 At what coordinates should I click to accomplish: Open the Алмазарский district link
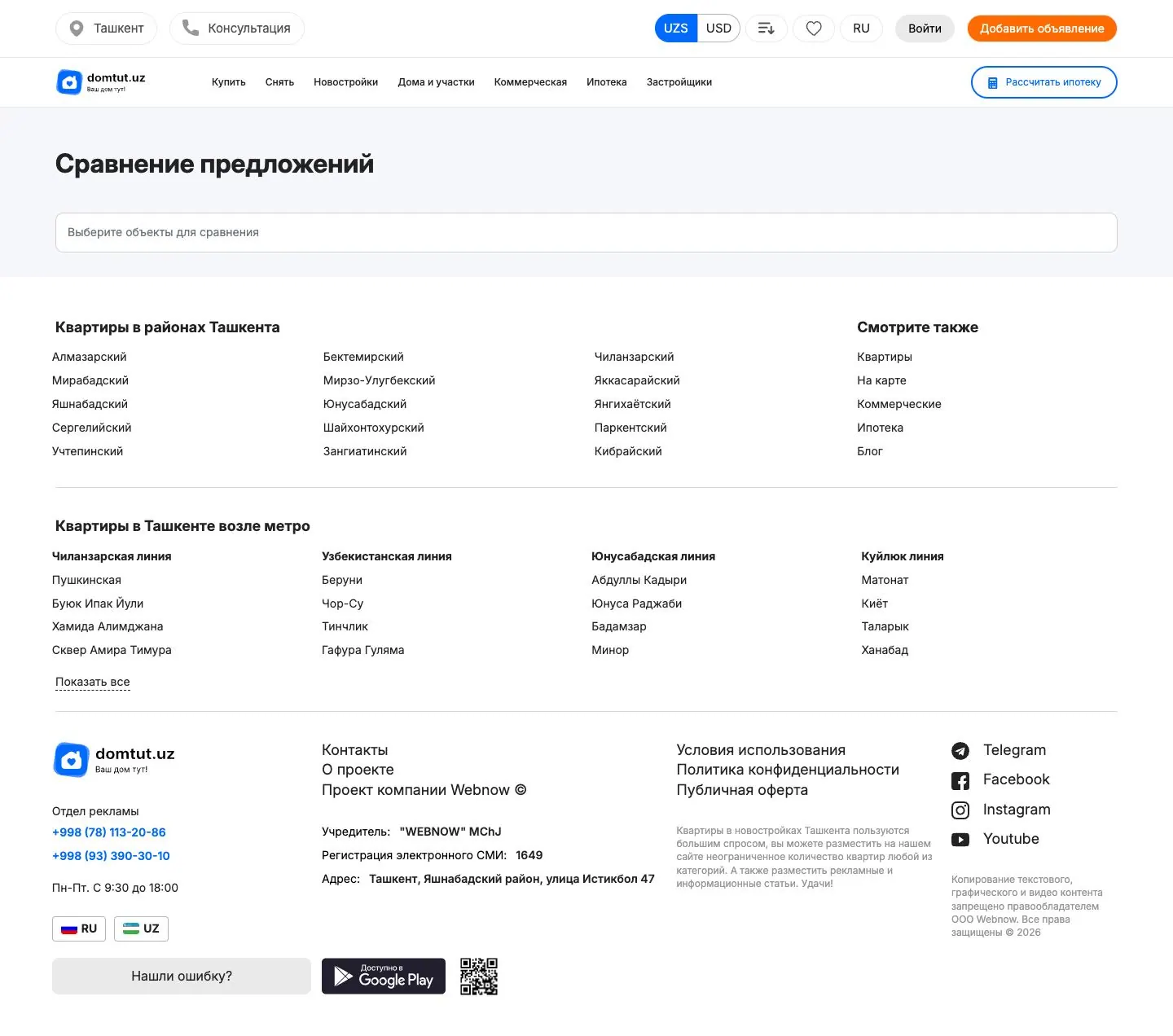90,358
